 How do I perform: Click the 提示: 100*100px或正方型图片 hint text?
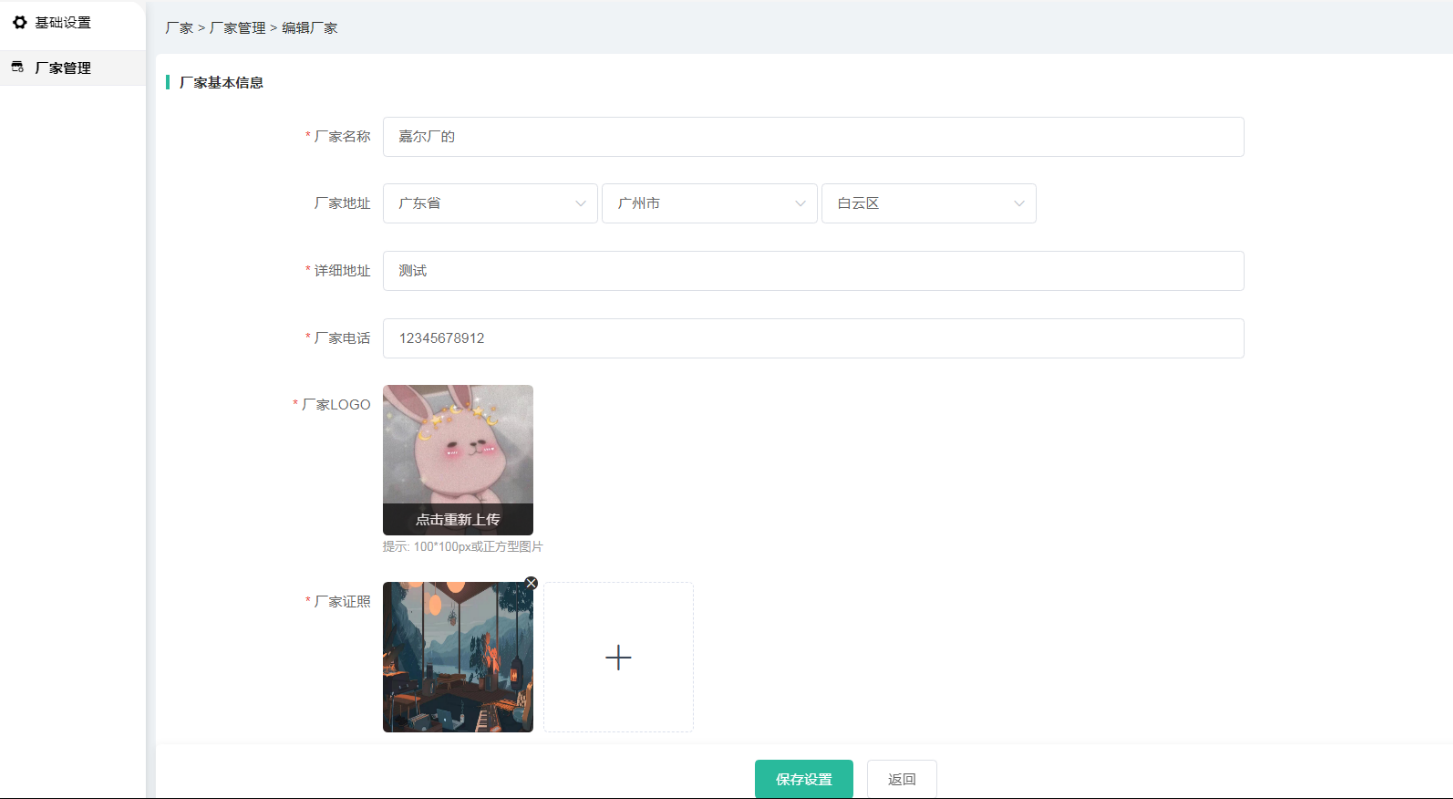click(x=463, y=547)
